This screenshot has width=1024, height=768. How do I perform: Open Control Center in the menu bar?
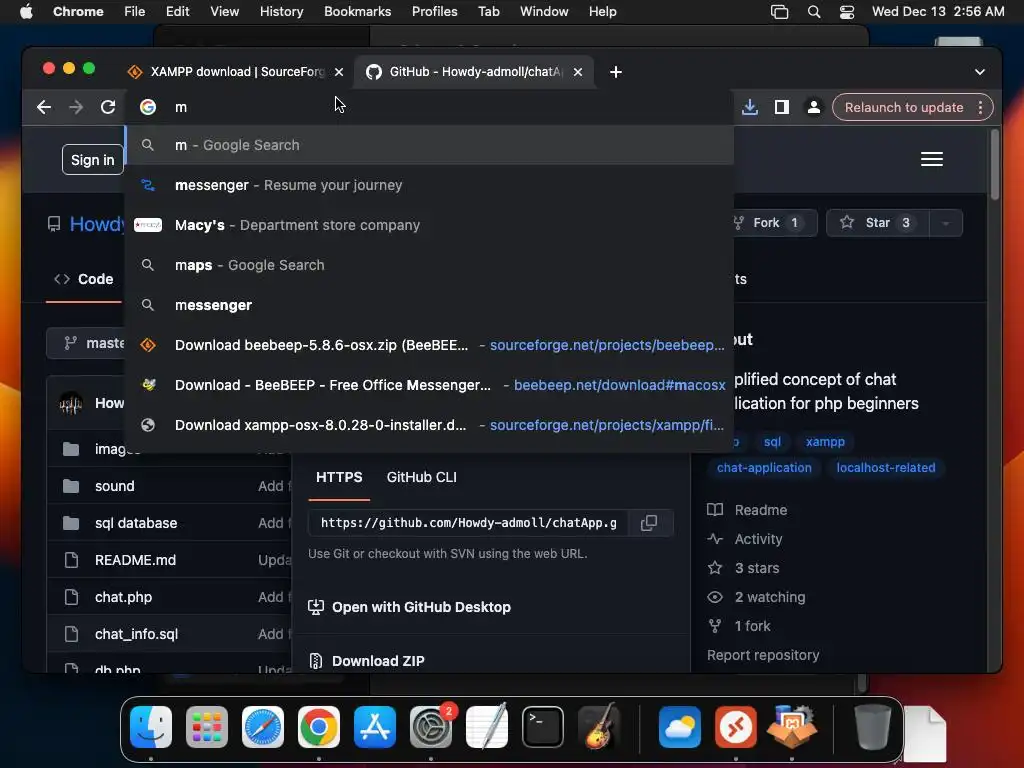(846, 12)
